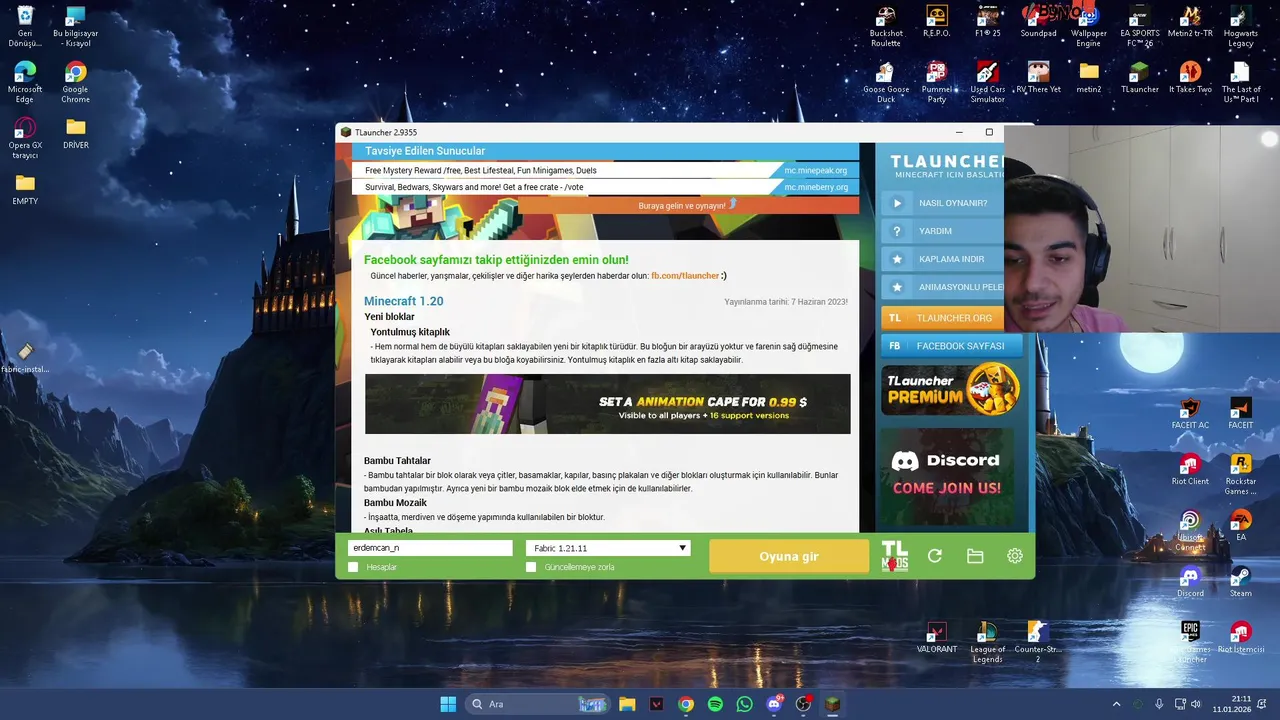Screen dimensions: 1280x720
Task: Open KAPLAMA INDIR sidebar item
Action: coord(943,259)
